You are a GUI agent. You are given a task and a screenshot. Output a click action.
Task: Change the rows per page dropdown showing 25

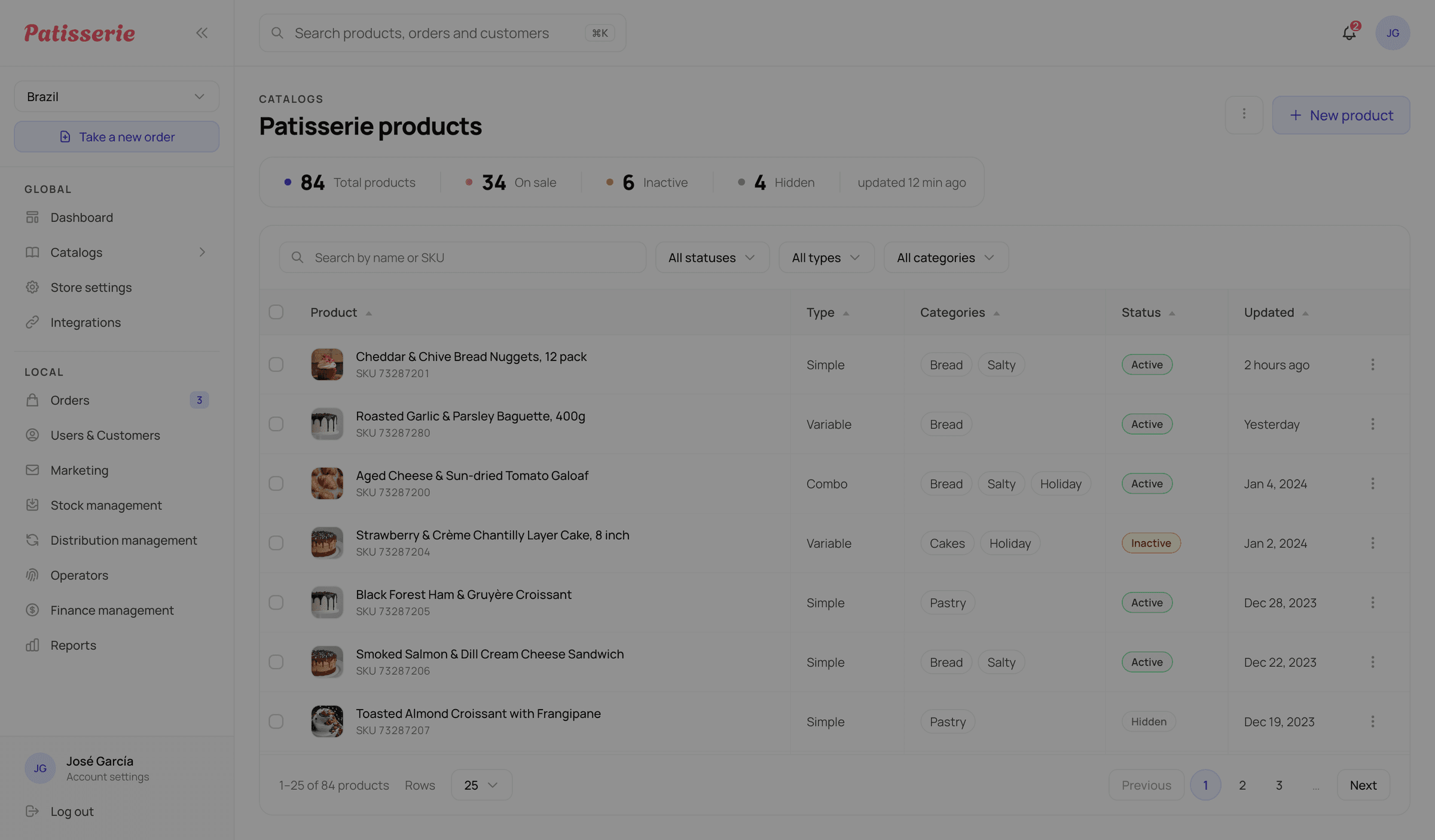481,785
